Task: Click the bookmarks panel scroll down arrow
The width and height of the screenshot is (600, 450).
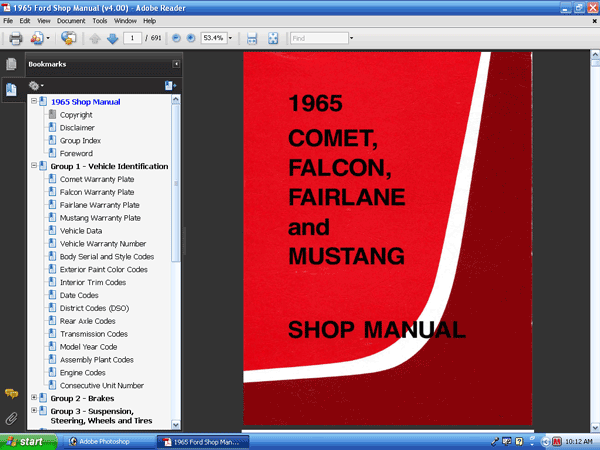Action: 176,424
